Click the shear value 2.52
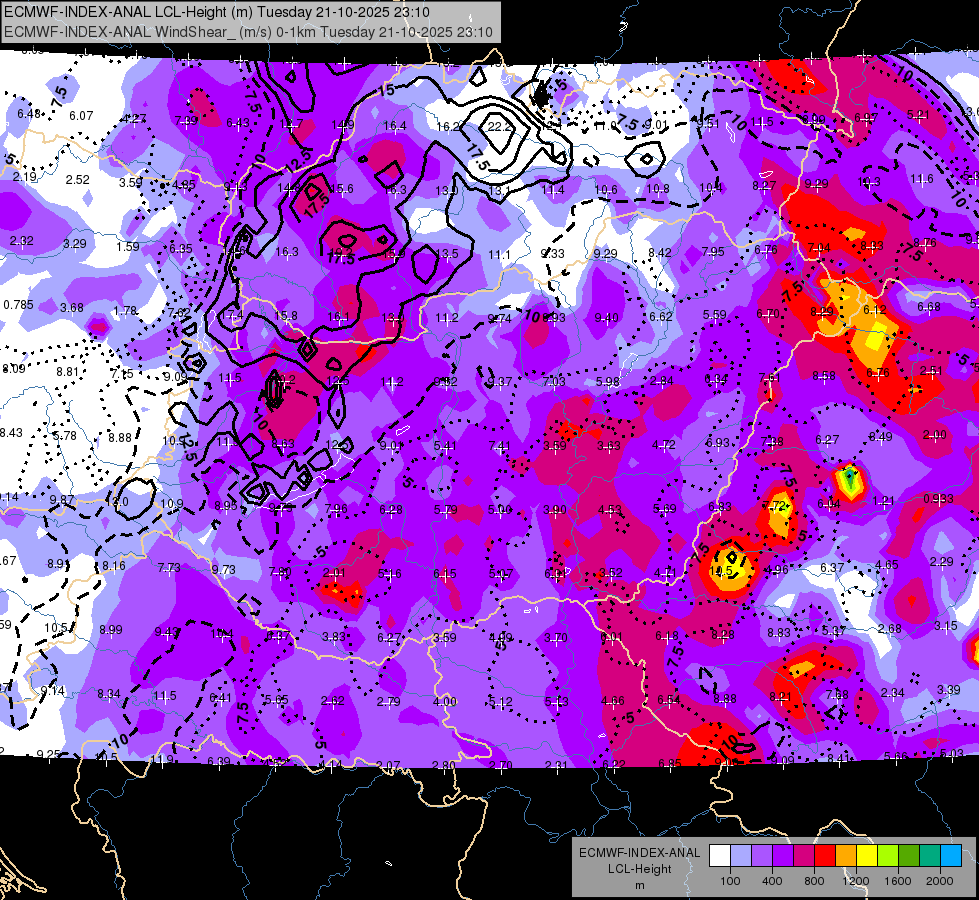 click(77, 180)
